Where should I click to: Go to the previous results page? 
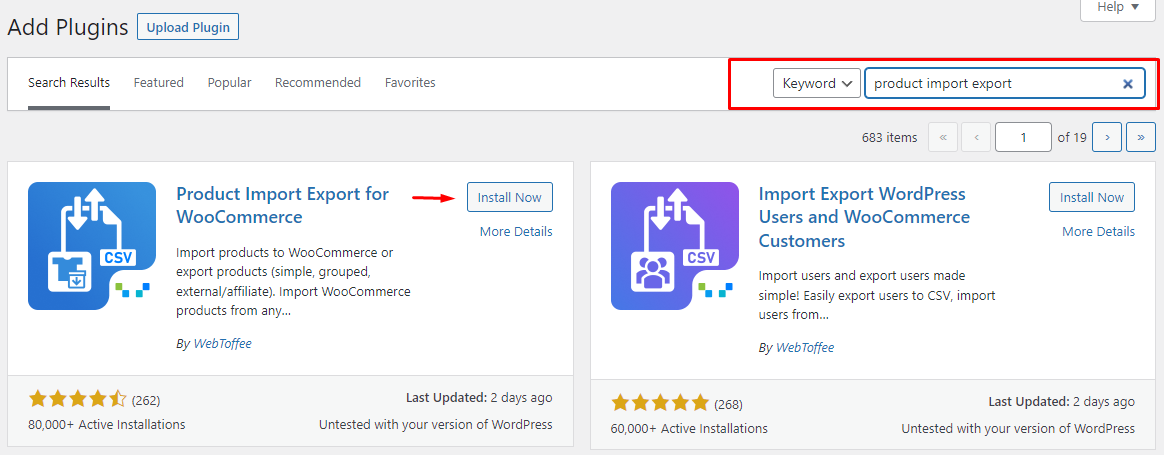[x=975, y=137]
